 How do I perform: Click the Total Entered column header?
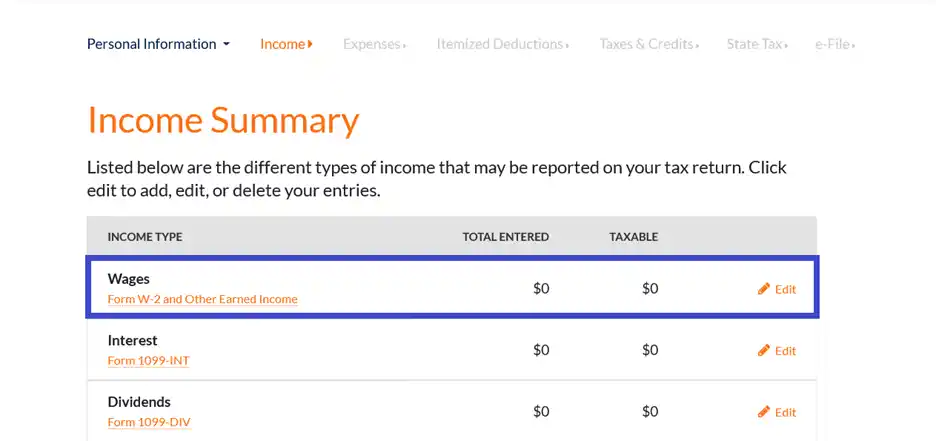[x=505, y=237]
